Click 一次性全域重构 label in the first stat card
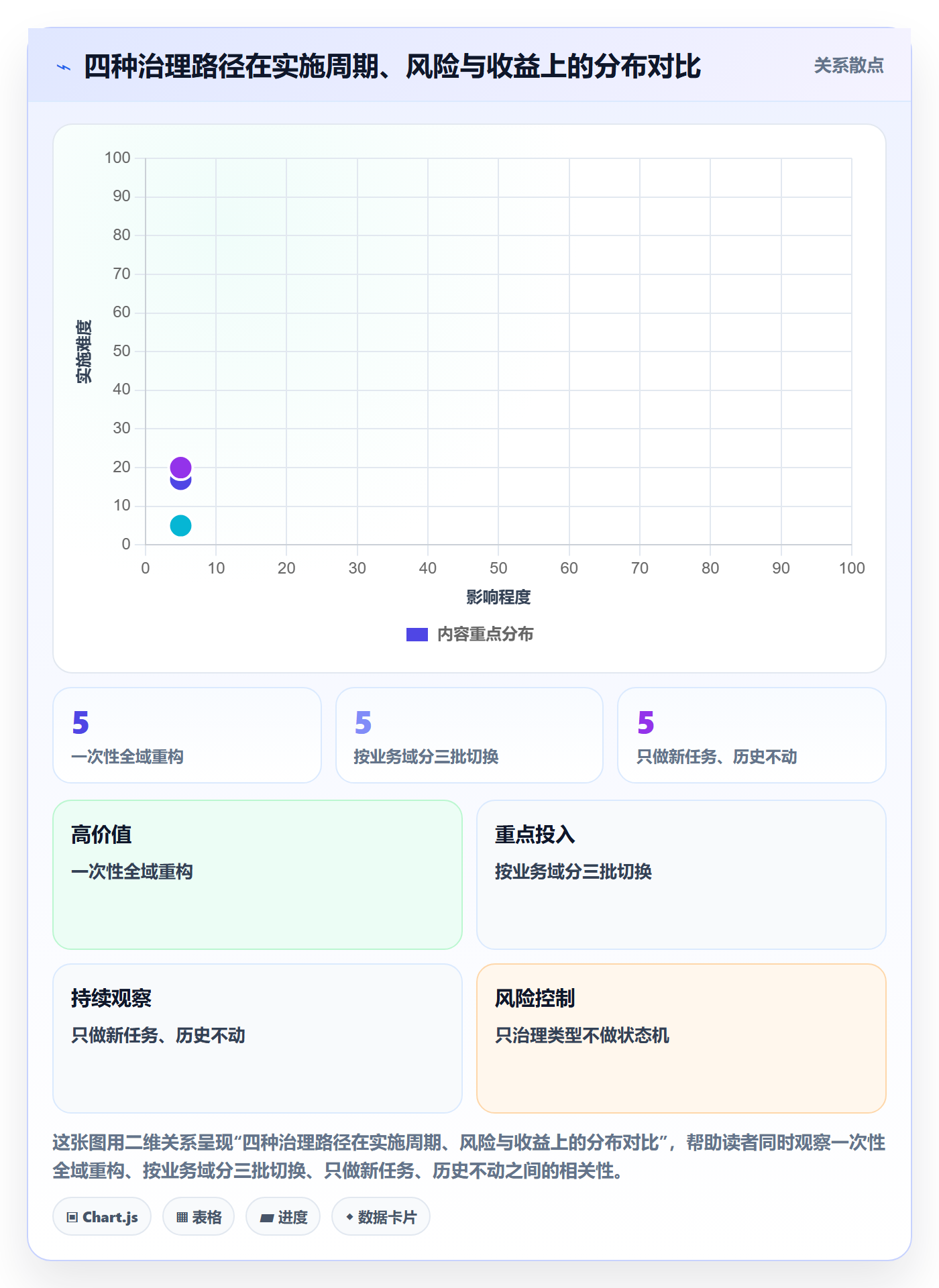The image size is (939, 1288). 127,757
